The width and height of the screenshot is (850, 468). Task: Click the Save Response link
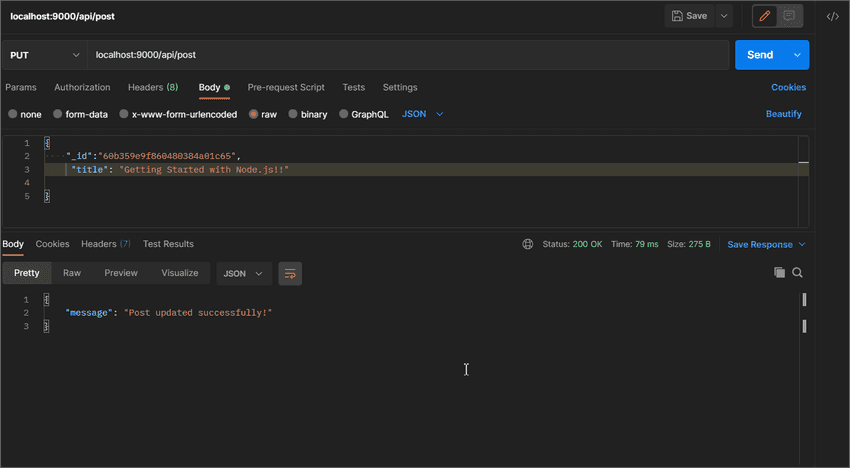coord(759,245)
